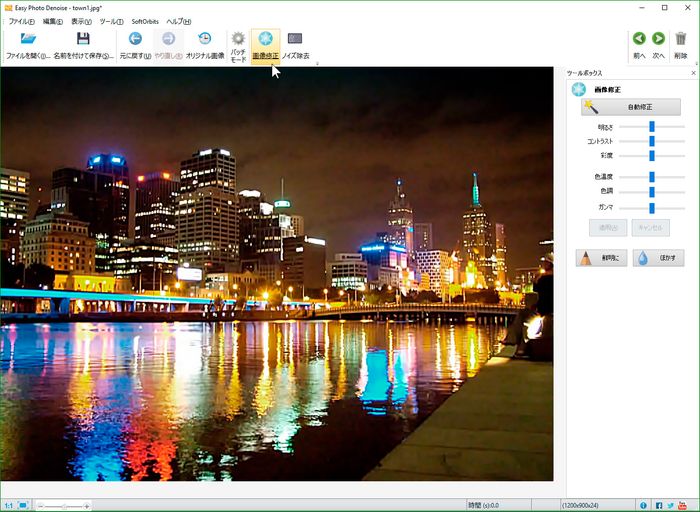Select the ノイズ除去 denoise tool
This screenshot has width=700, height=512.
(x=295, y=46)
